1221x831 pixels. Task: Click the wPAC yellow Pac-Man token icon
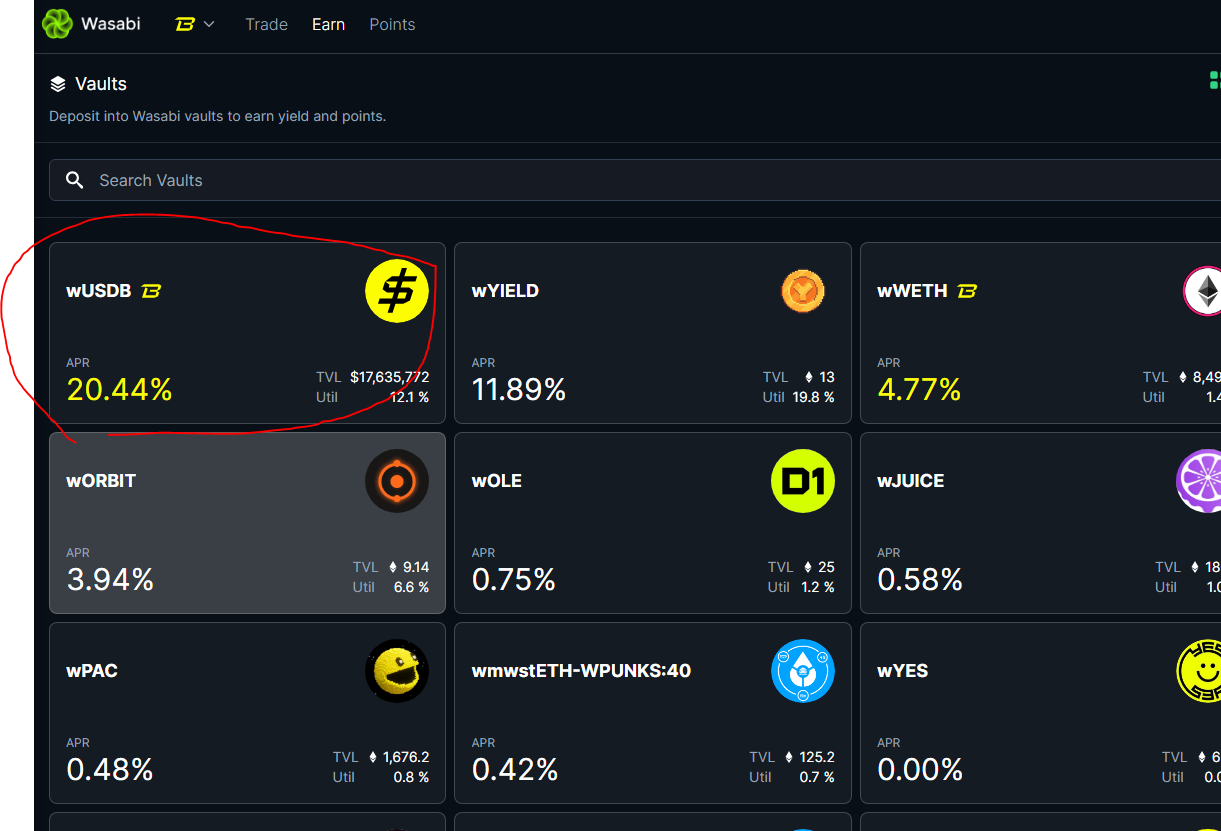397,671
